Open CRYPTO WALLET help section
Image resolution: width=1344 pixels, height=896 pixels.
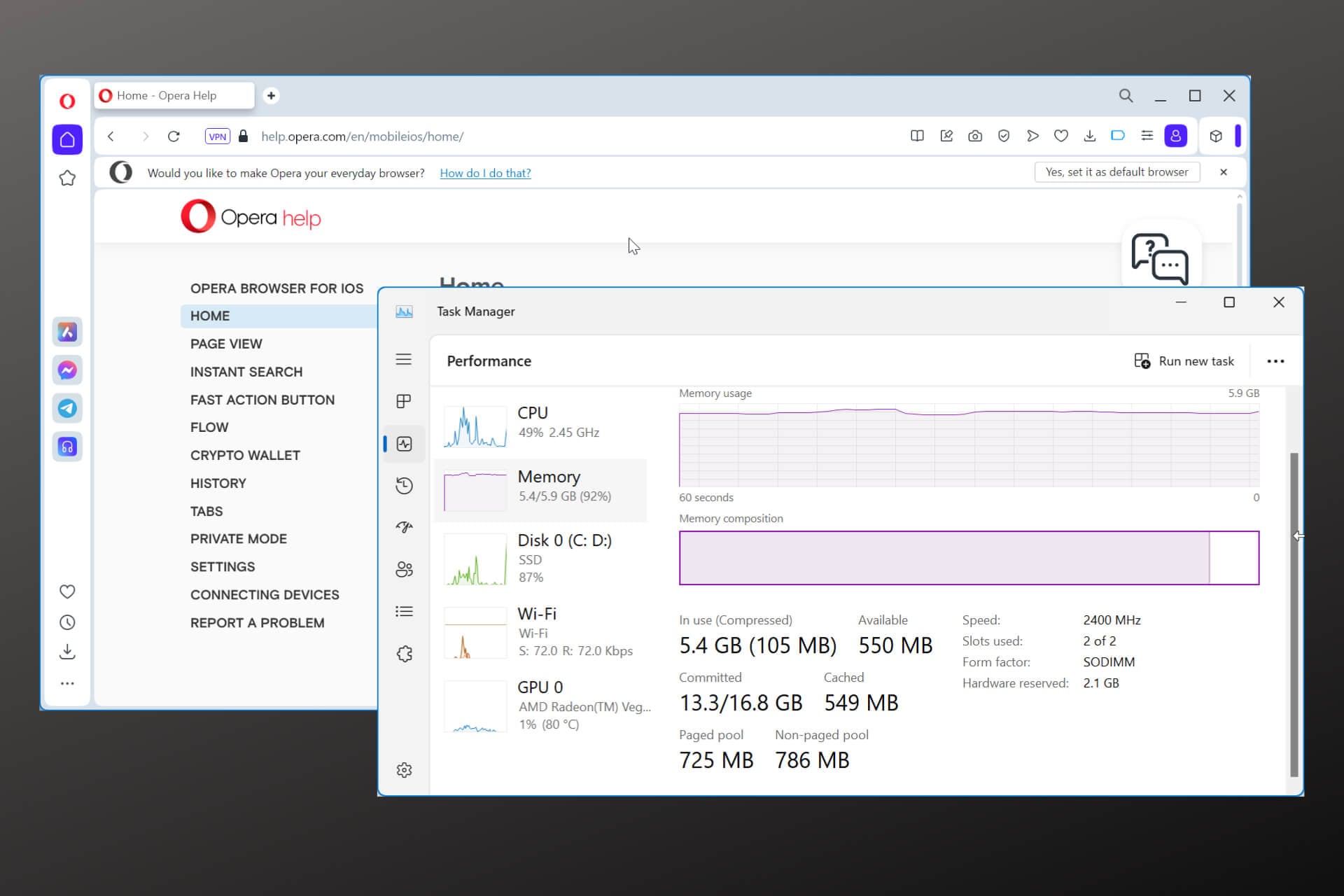pyautogui.click(x=245, y=455)
